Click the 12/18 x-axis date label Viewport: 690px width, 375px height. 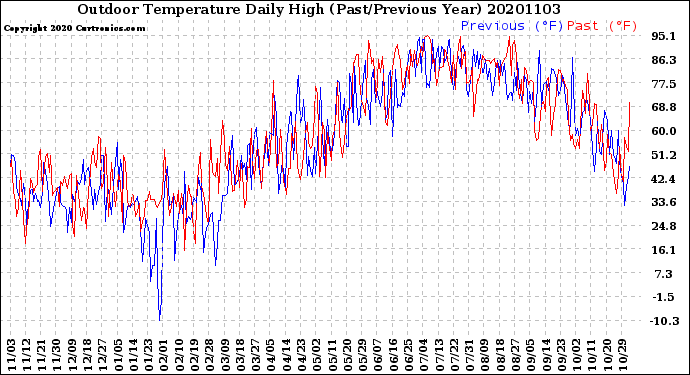click(88, 355)
